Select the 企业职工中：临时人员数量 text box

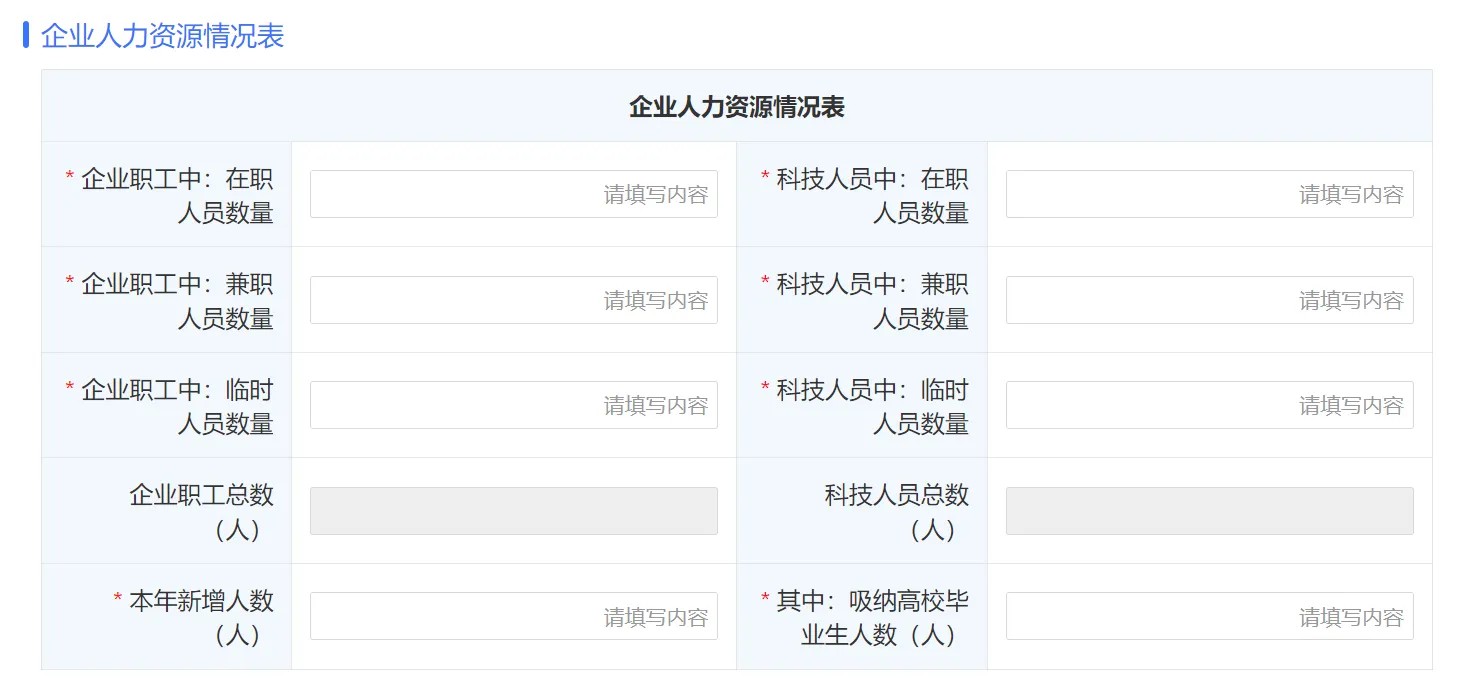tap(513, 405)
